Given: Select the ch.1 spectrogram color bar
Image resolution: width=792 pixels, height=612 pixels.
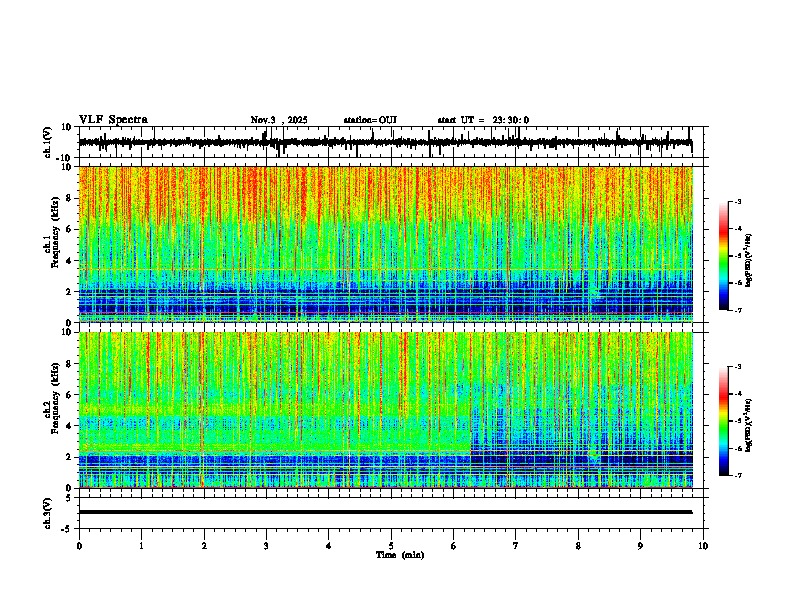Looking at the screenshot, I should pyautogui.click(x=724, y=256).
